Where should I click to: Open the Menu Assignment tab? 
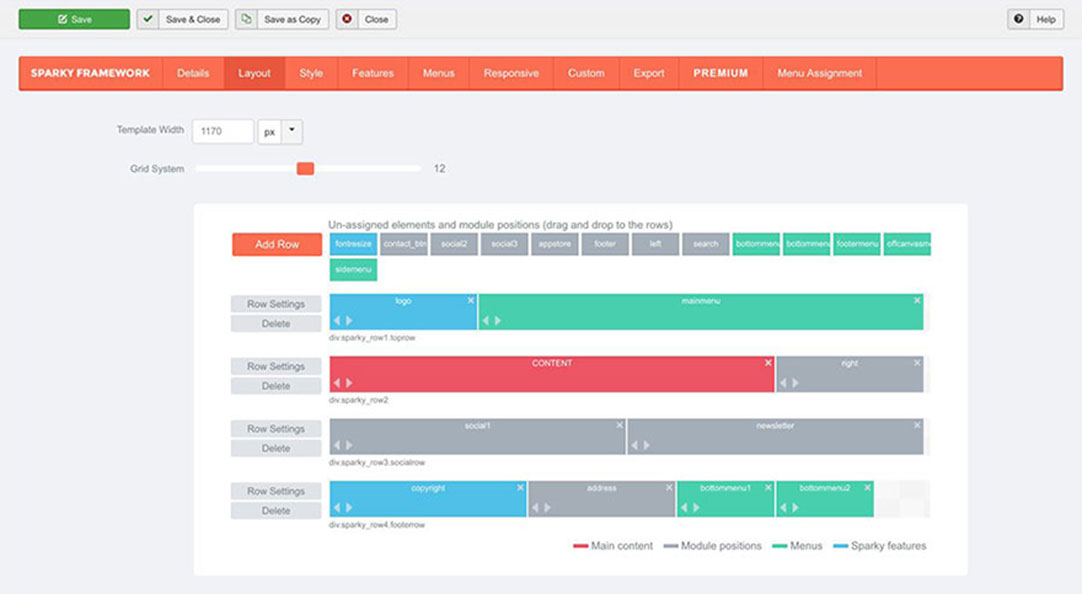820,73
